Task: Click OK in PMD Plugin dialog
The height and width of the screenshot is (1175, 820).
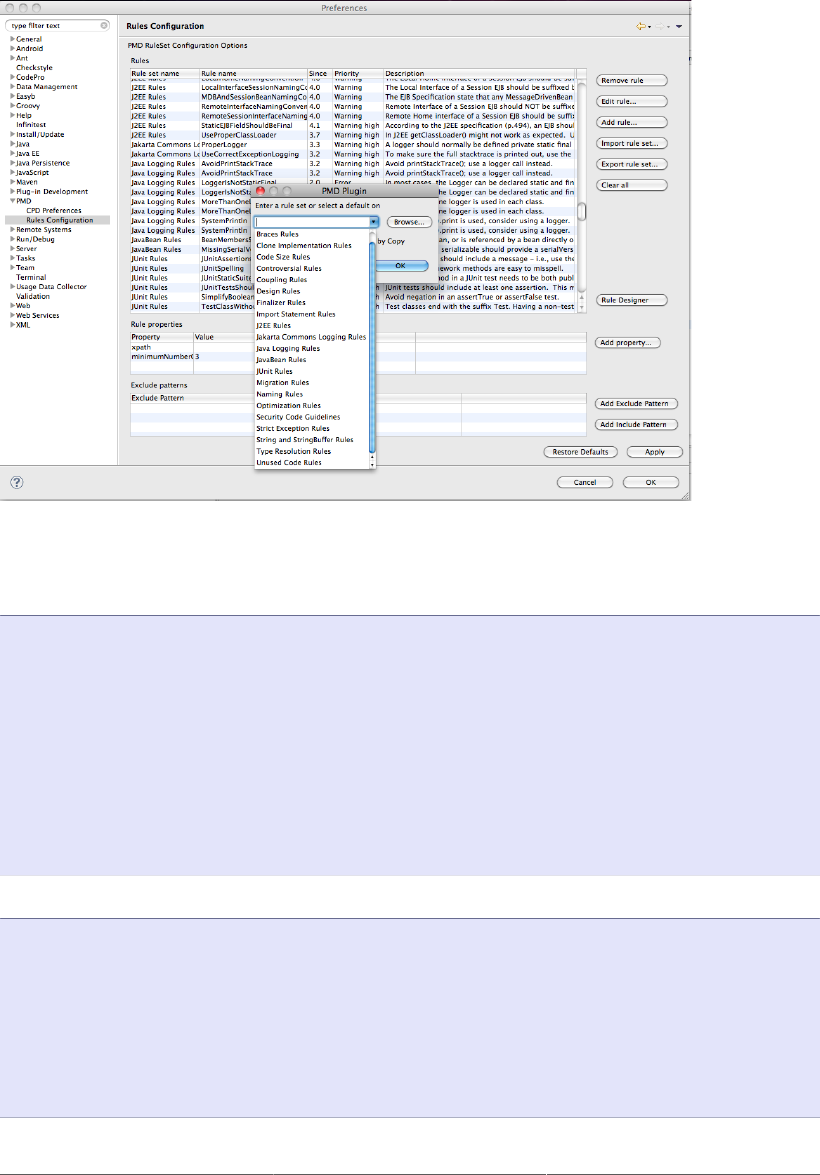Action: 400,266
